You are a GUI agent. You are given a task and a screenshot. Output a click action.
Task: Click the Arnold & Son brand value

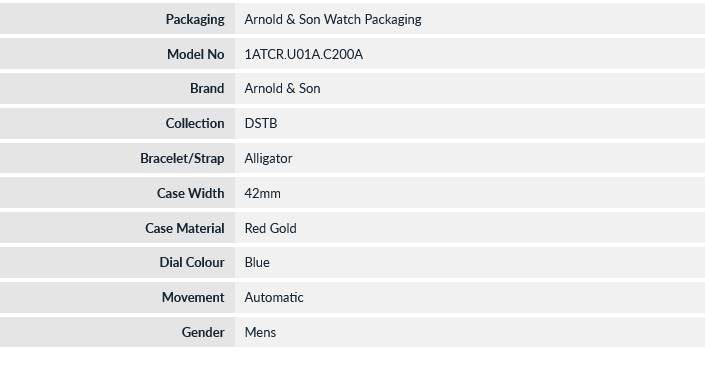282,89
